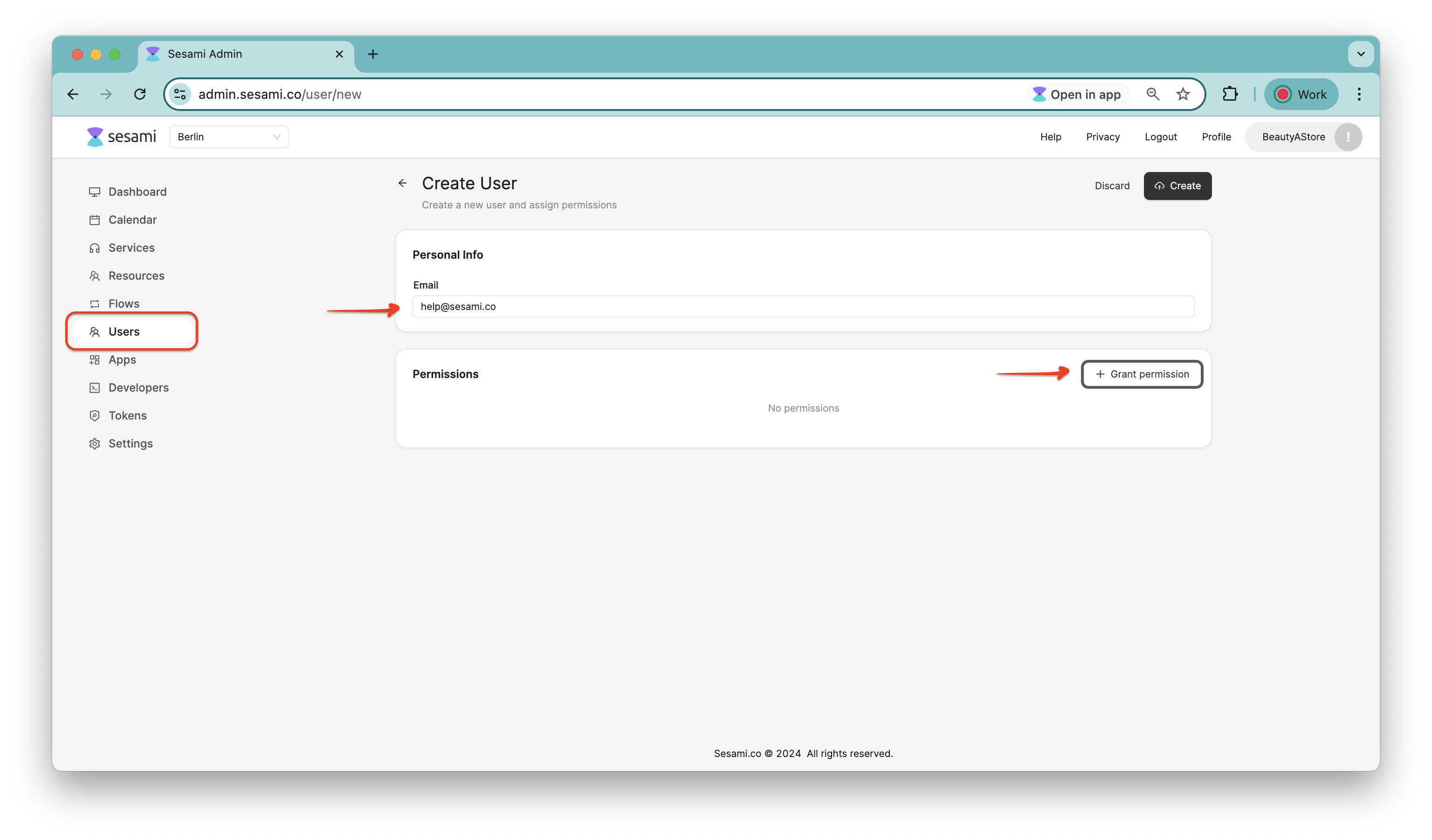Click the Settings gear icon

pos(94,443)
